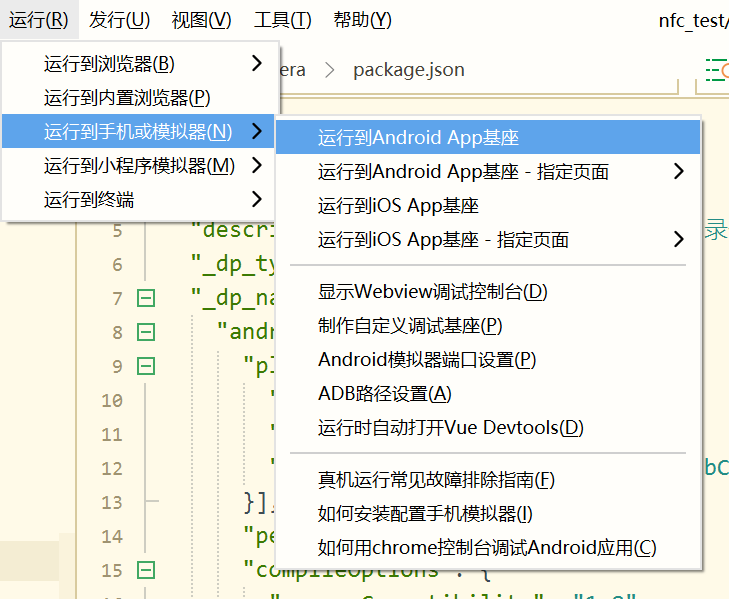Open ADB路径设置(A)
729x599 pixels.
pyautogui.click(x=384, y=394)
